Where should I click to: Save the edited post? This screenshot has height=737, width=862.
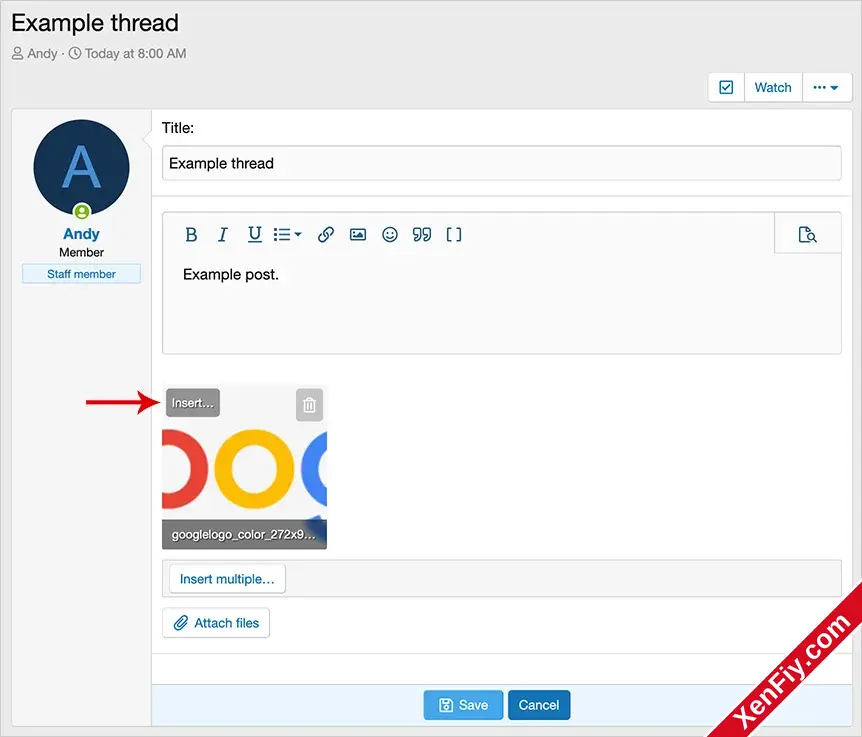tap(463, 705)
